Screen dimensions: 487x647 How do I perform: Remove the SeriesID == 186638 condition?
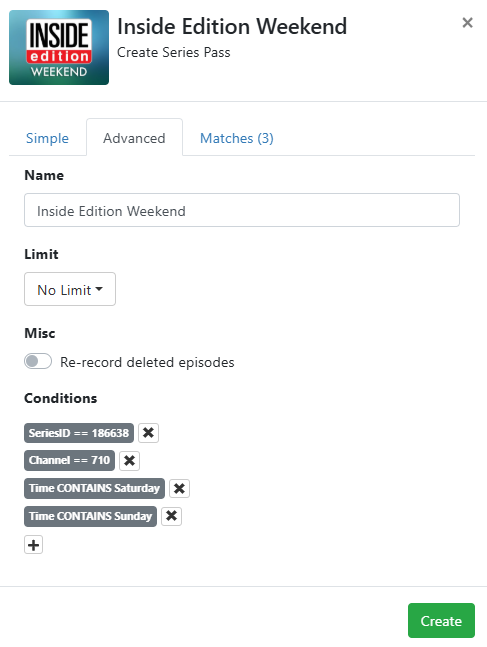coord(148,433)
